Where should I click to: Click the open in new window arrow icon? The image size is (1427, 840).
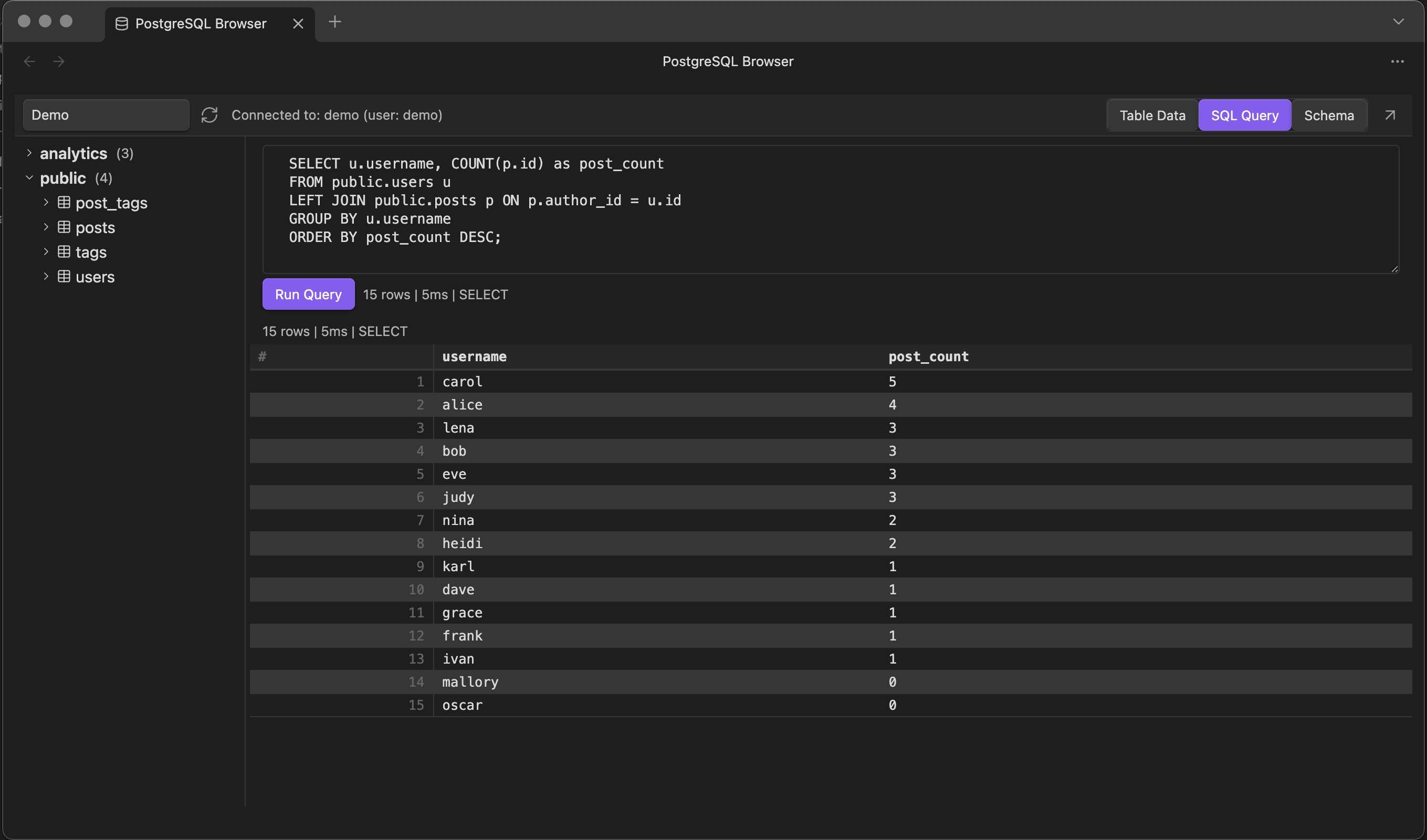point(1390,115)
